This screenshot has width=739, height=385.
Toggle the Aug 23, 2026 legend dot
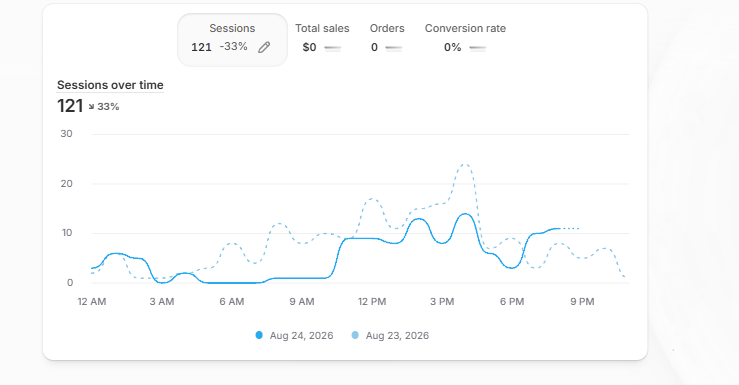(x=355, y=335)
